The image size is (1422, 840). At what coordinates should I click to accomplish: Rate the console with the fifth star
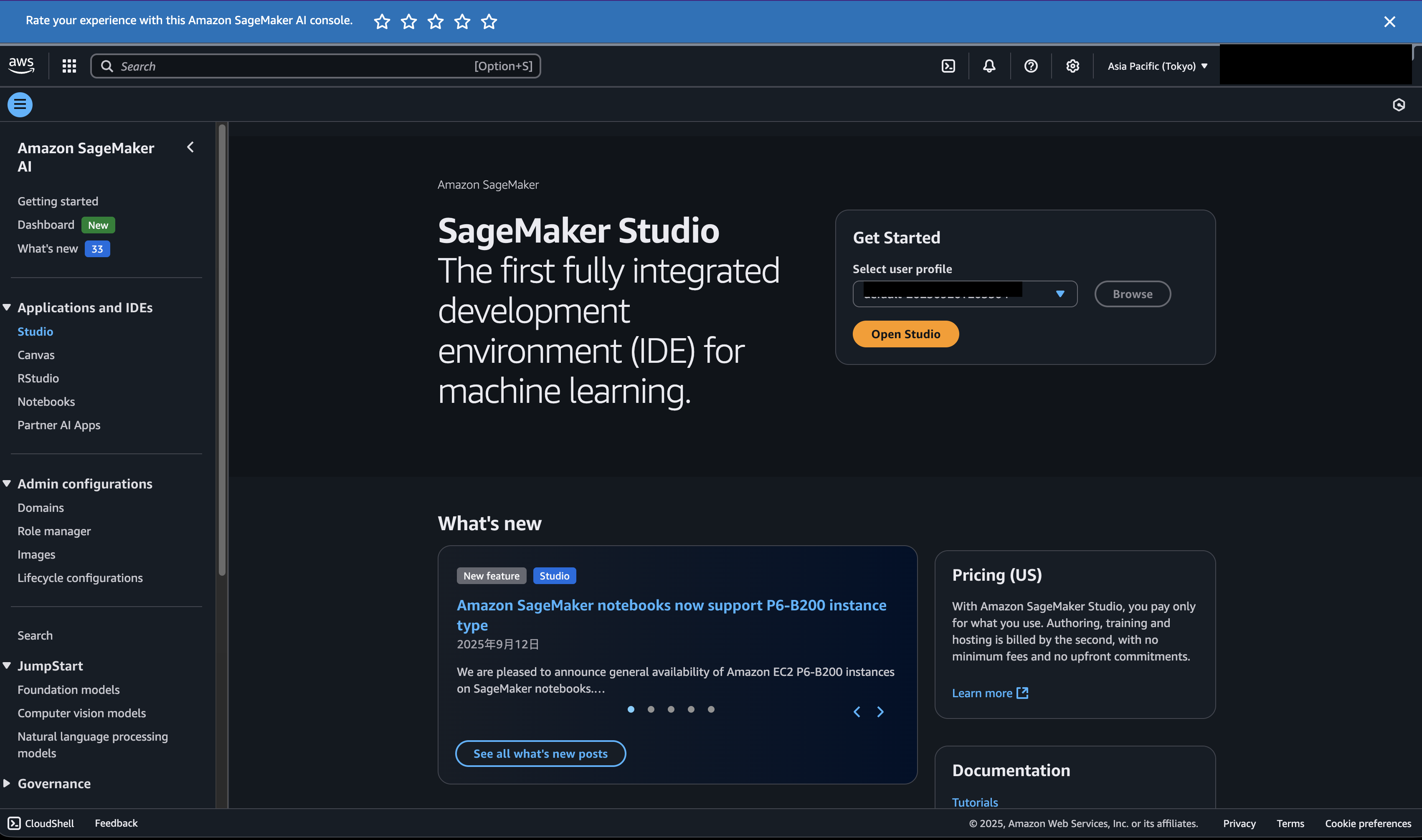pos(489,22)
